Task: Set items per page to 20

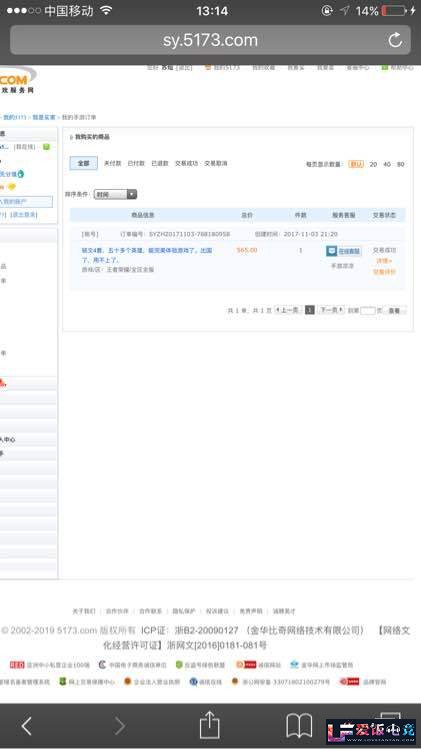Action: pyautogui.click(x=373, y=164)
